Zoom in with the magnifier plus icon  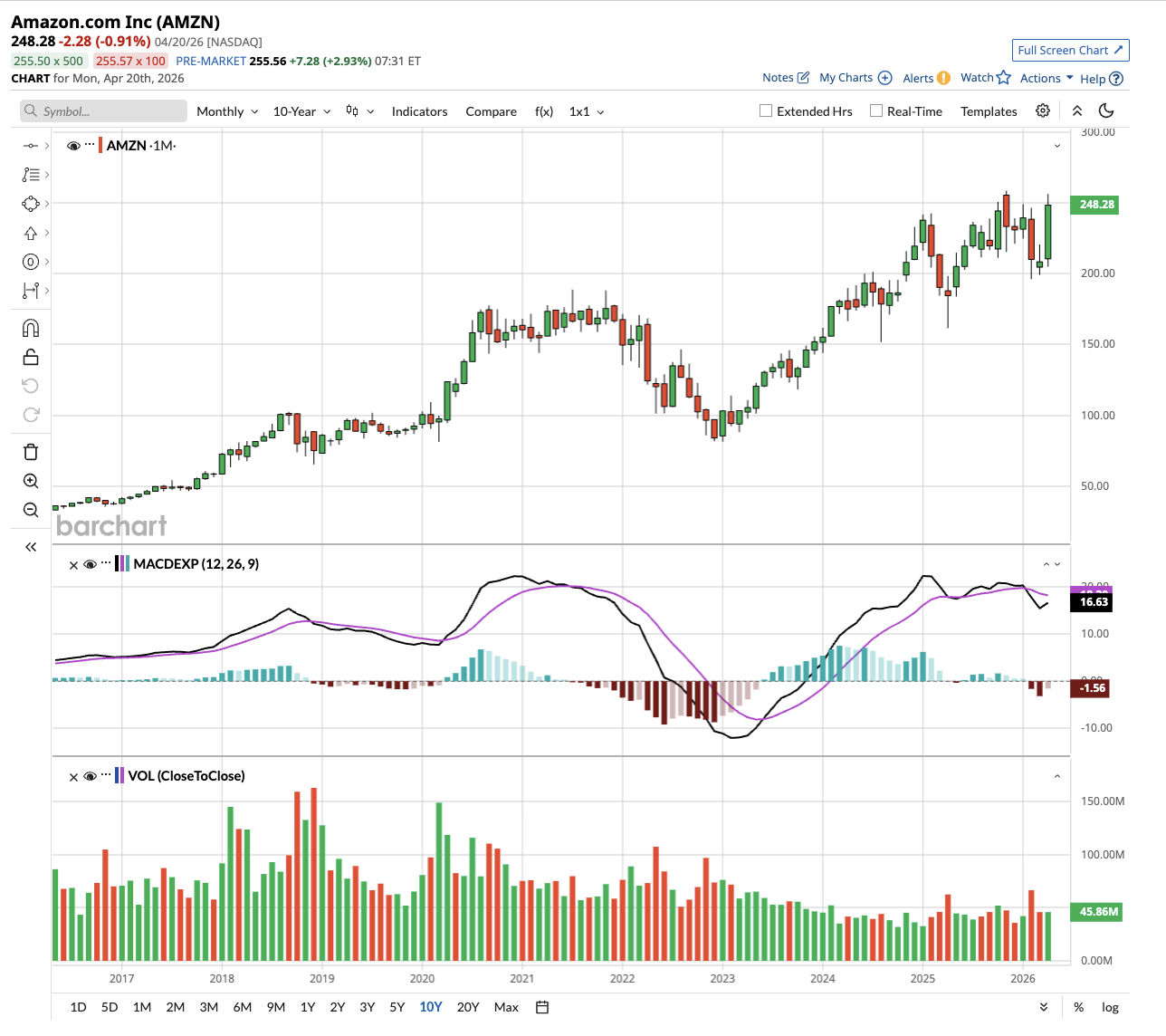pos(31,481)
